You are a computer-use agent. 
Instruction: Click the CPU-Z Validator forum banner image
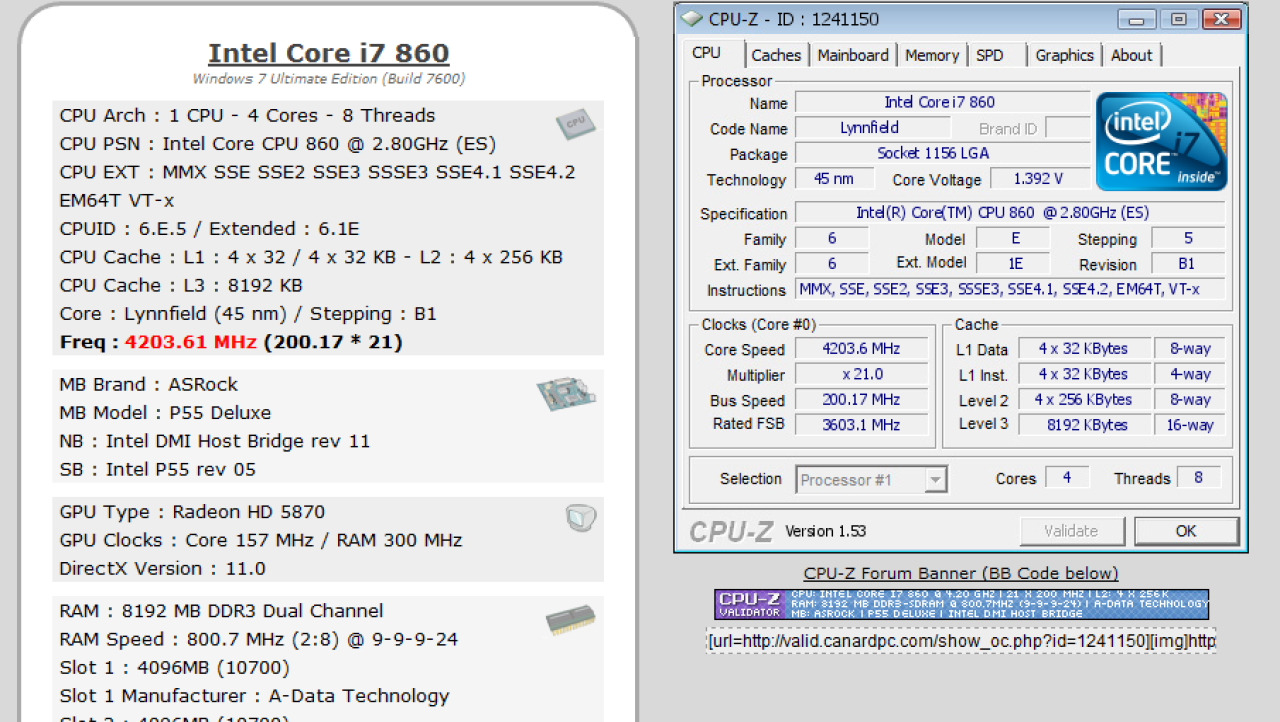tap(961, 604)
